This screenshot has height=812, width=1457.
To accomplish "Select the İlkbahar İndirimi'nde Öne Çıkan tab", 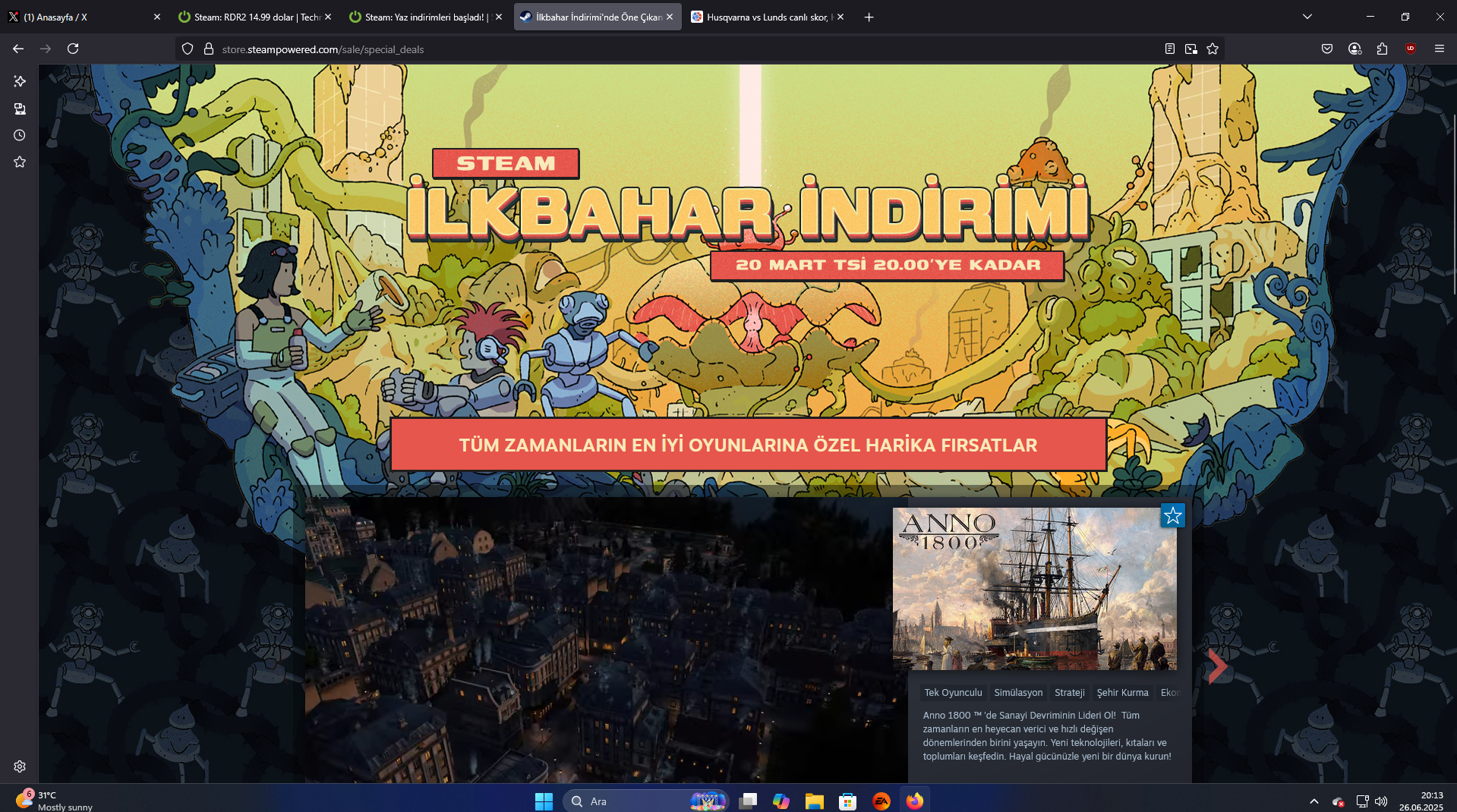I will 597,17.
